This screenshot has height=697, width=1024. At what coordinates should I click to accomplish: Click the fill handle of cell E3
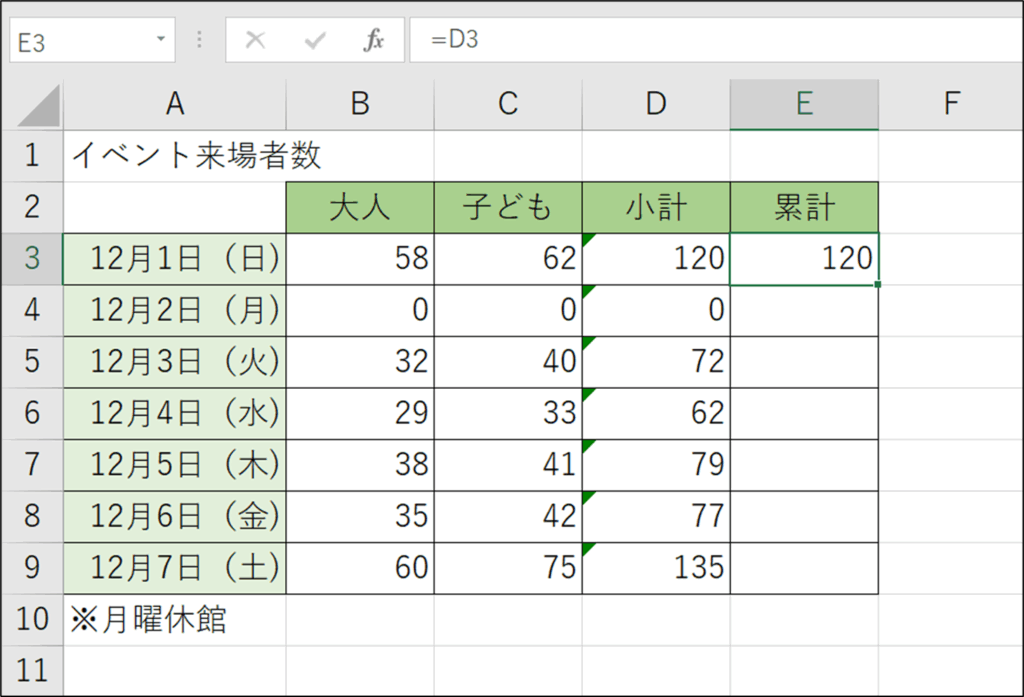[878, 284]
